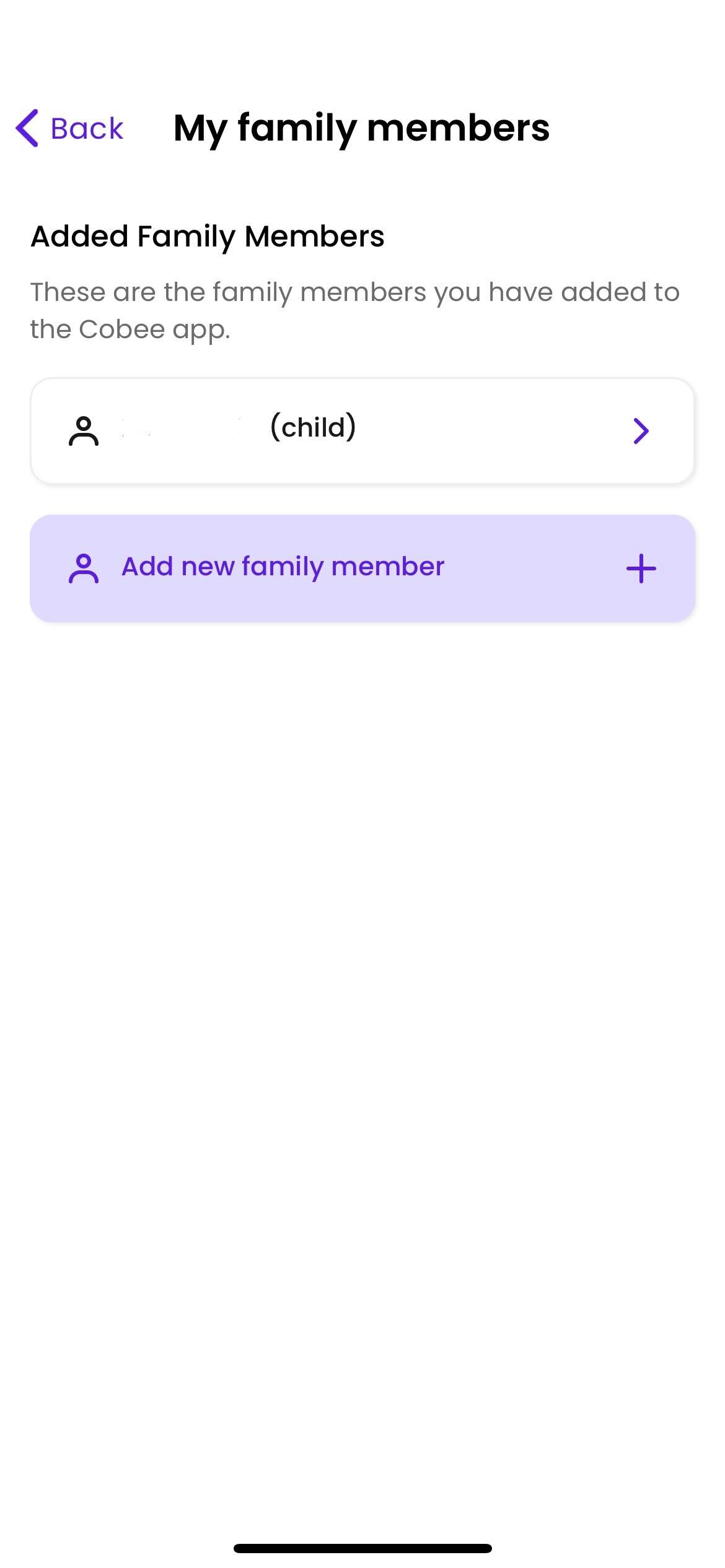Click the word Added in the section heading

pyautogui.click(x=79, y=237)
